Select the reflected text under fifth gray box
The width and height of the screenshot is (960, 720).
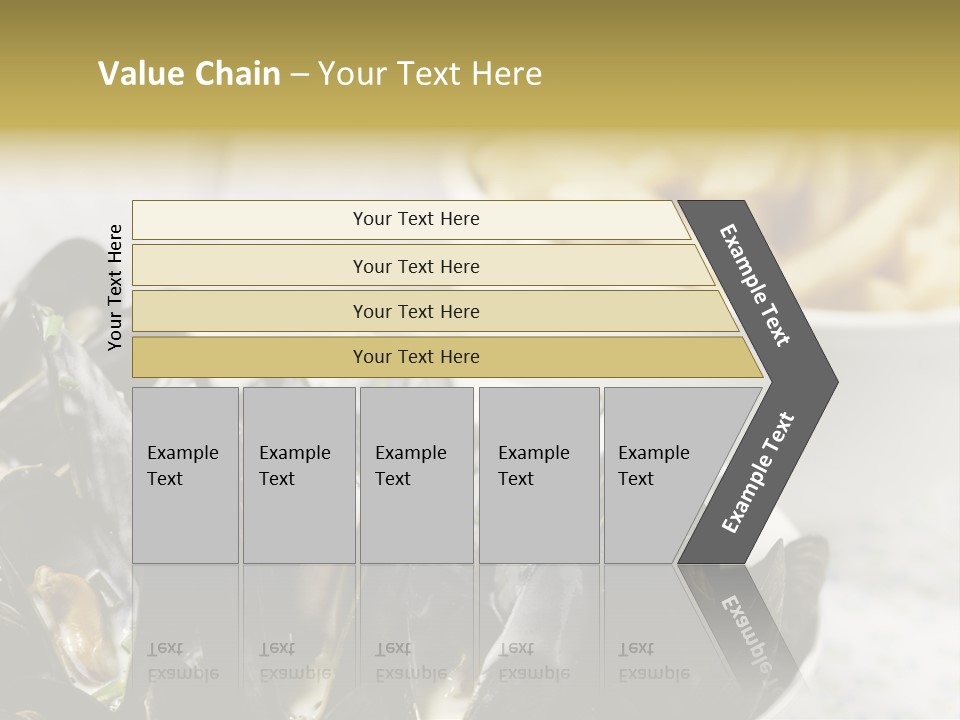pos(654,661)
